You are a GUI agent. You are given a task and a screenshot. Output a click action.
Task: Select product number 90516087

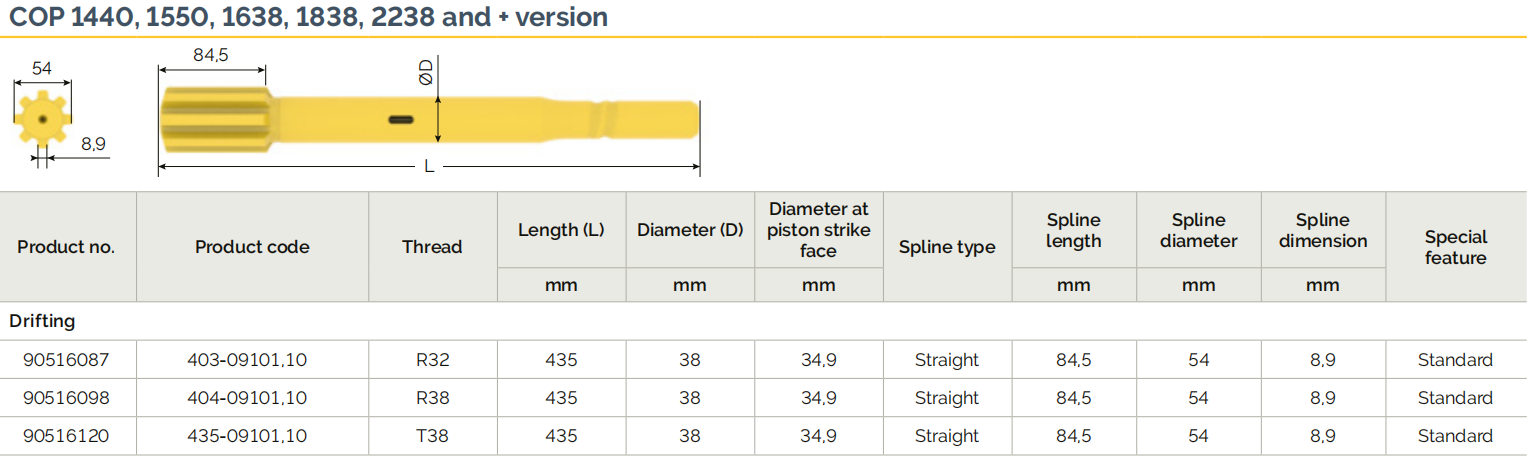66,360
